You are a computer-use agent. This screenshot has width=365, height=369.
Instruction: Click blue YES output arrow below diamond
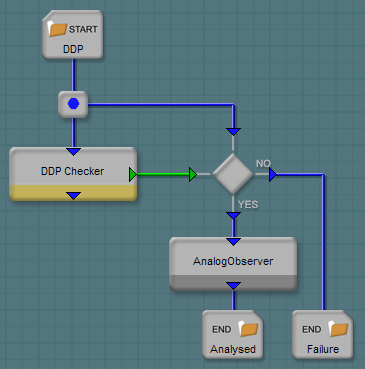[x=233, y=216]
